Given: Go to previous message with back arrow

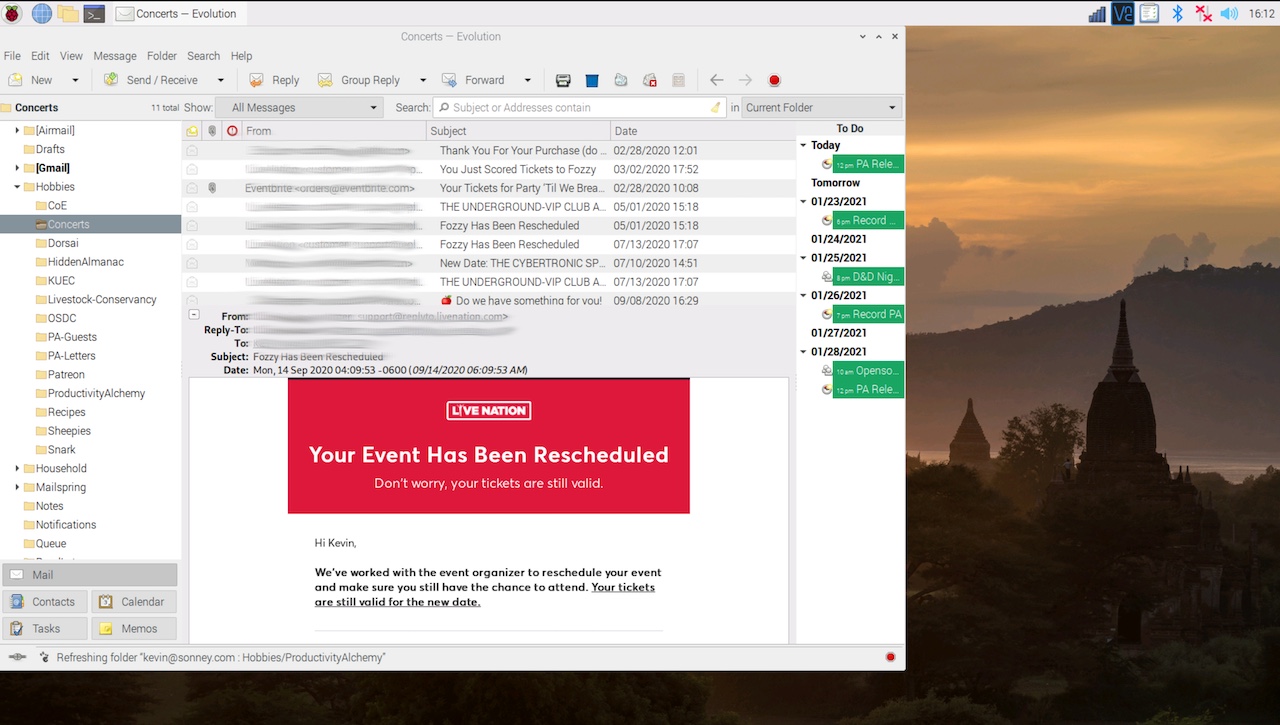Looking at the screenshot, I should [x=716, y=80].
